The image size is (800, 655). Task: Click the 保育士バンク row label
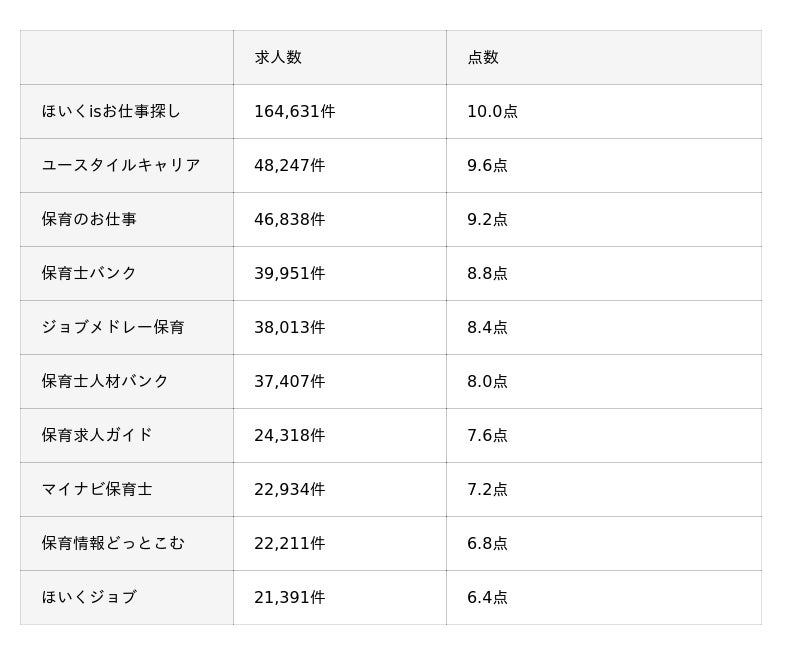point(89,274)
